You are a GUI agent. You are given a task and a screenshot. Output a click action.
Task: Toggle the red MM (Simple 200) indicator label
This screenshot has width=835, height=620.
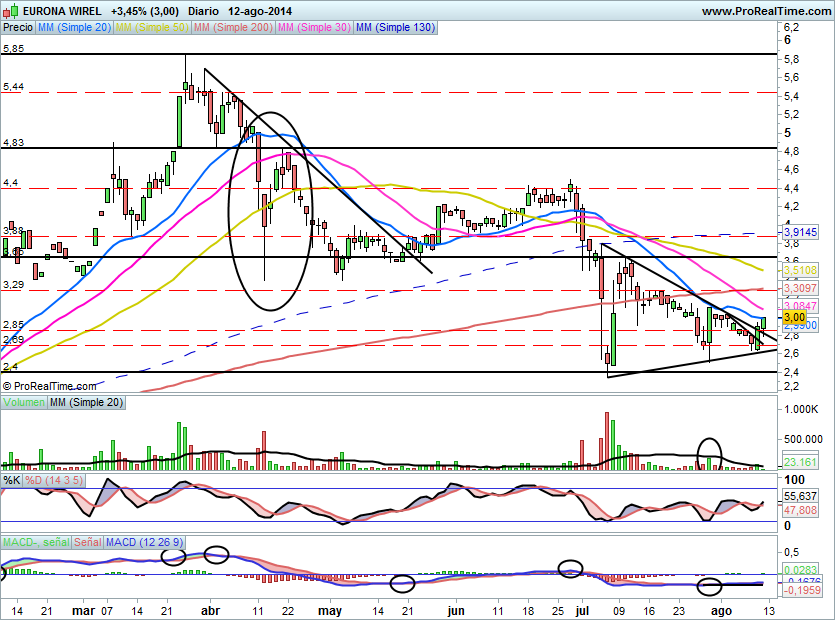tap(232, 28)
